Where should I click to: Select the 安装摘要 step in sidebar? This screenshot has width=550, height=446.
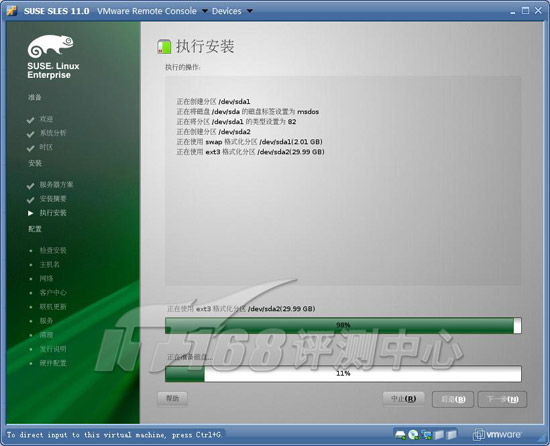click(53, 199)
